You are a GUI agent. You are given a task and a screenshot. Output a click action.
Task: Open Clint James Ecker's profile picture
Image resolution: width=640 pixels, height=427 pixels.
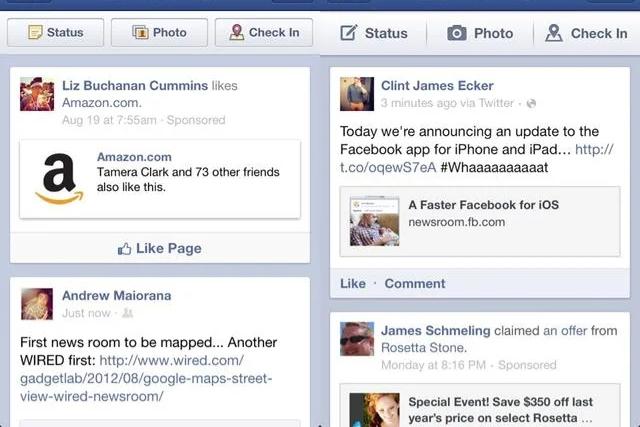pos(357,93)
